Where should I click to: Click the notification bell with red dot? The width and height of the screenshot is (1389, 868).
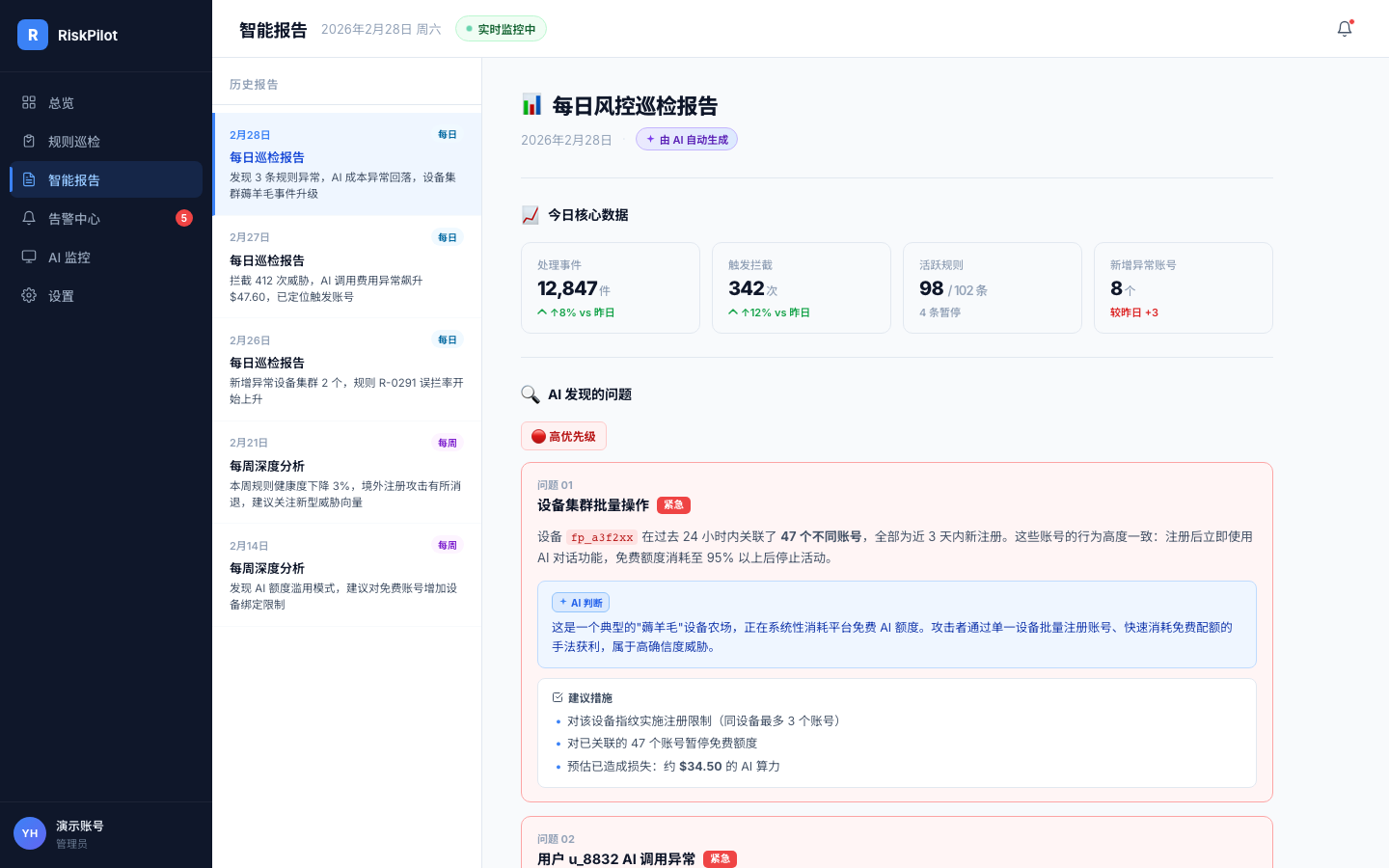(1344, 29)
